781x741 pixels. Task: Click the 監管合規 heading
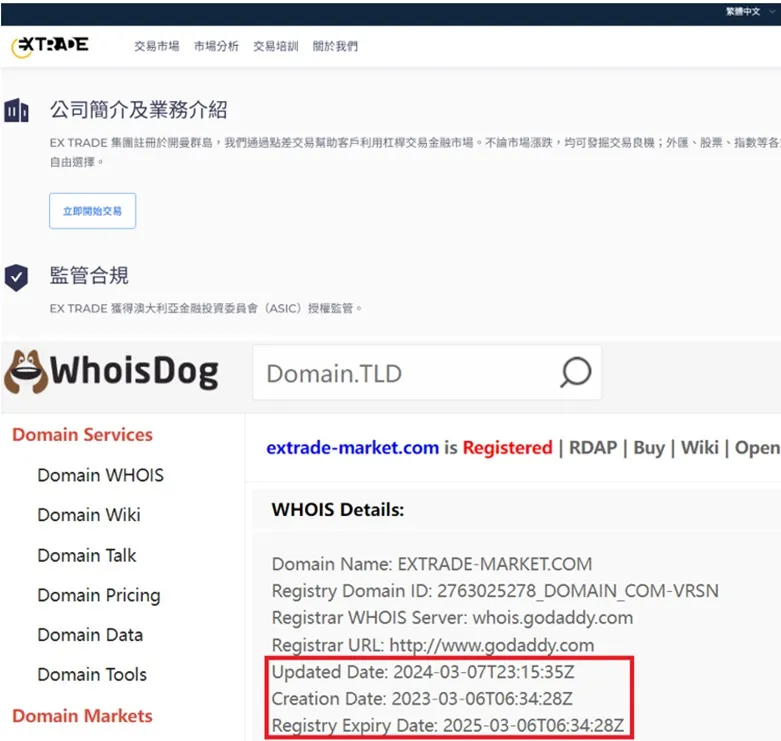point(89,275)
